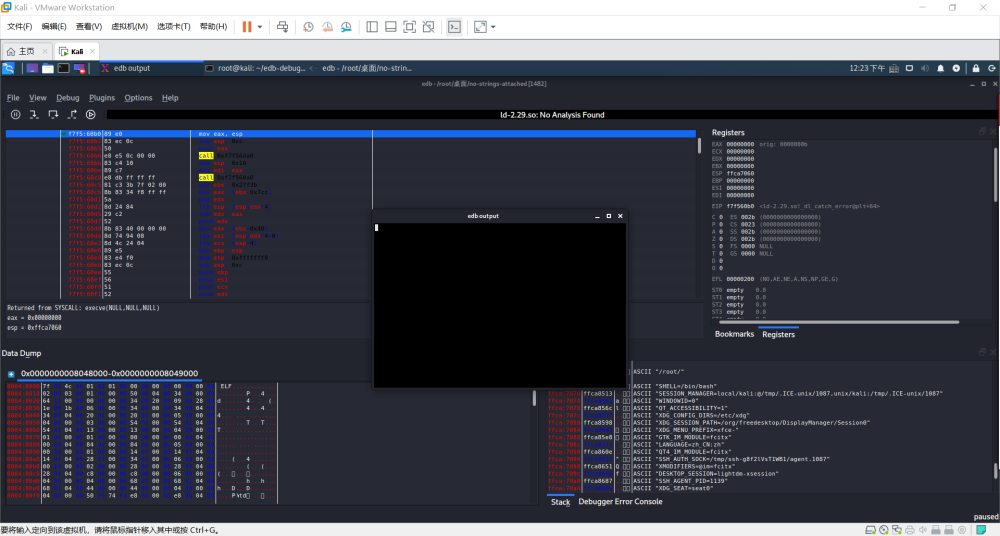Click VMware send Ctrl+Alt+Del icon

[x=283, y=27]
